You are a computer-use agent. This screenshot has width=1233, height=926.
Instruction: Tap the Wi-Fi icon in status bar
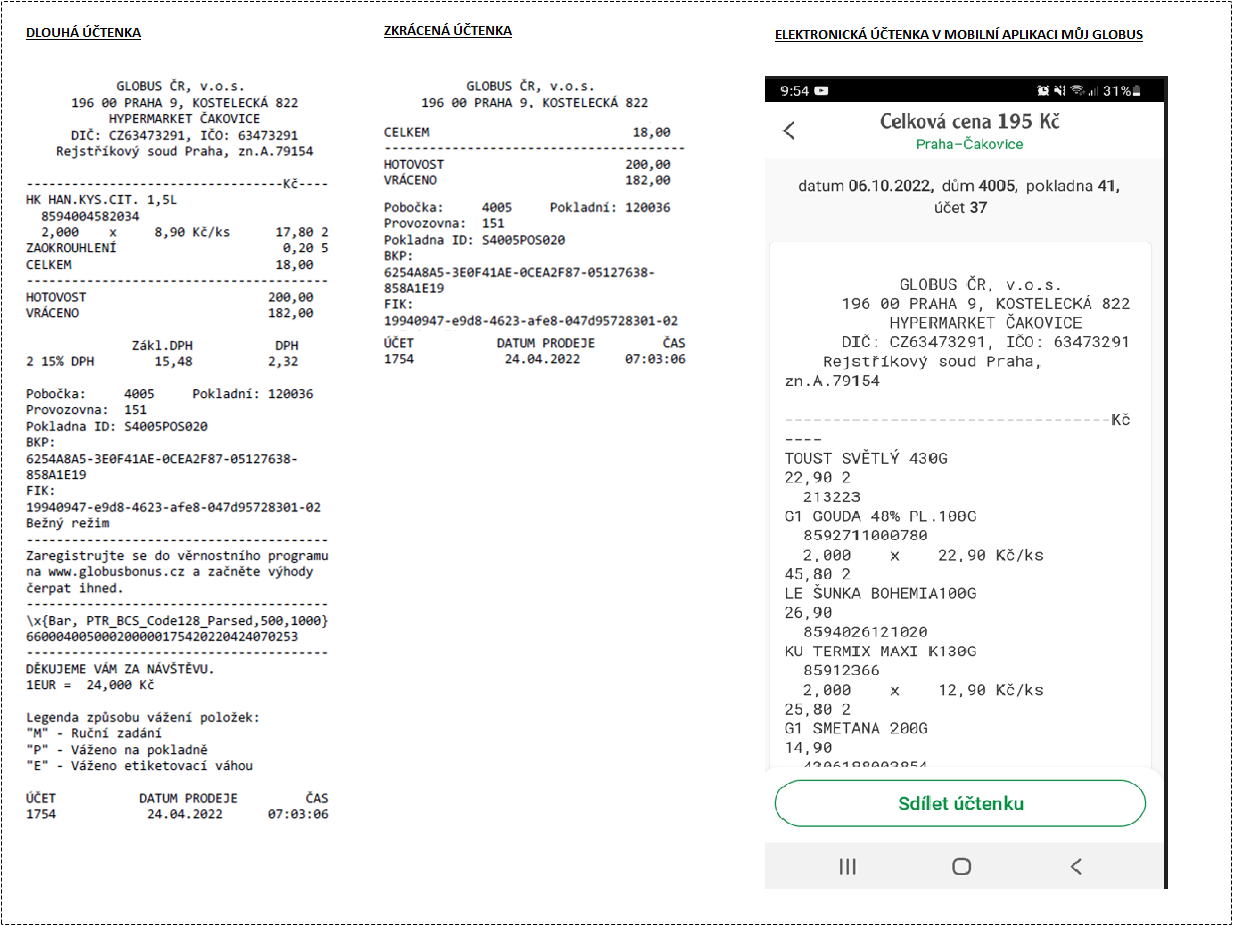pyautogui.click(x=1077, y=91)
